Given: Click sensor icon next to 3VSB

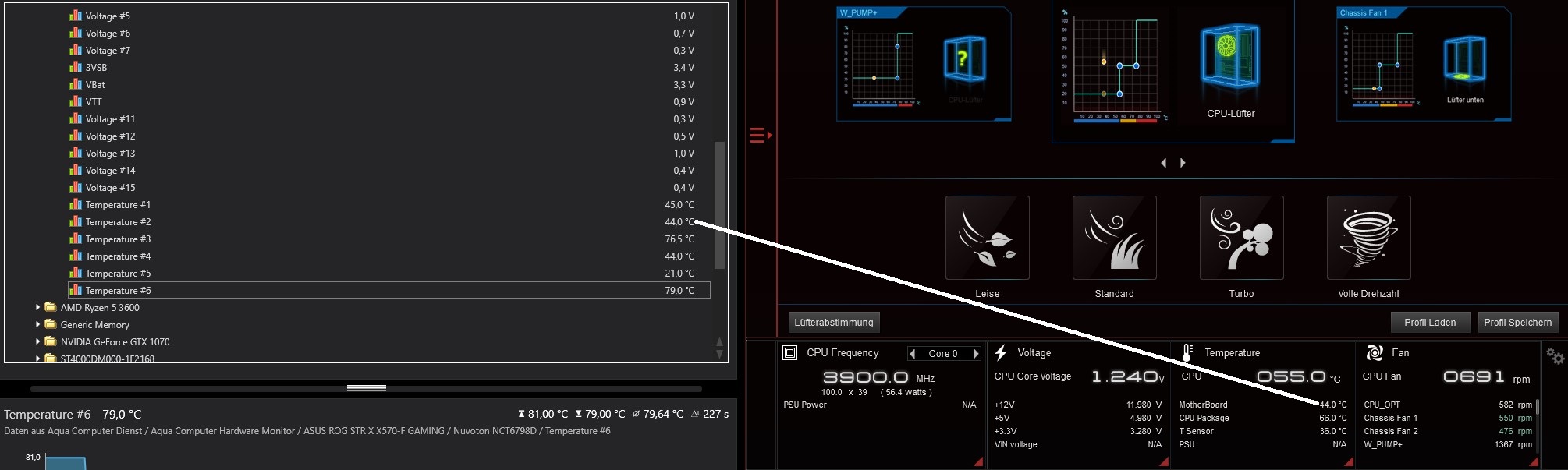Looking at the screenshot, I should pos(76,67).
